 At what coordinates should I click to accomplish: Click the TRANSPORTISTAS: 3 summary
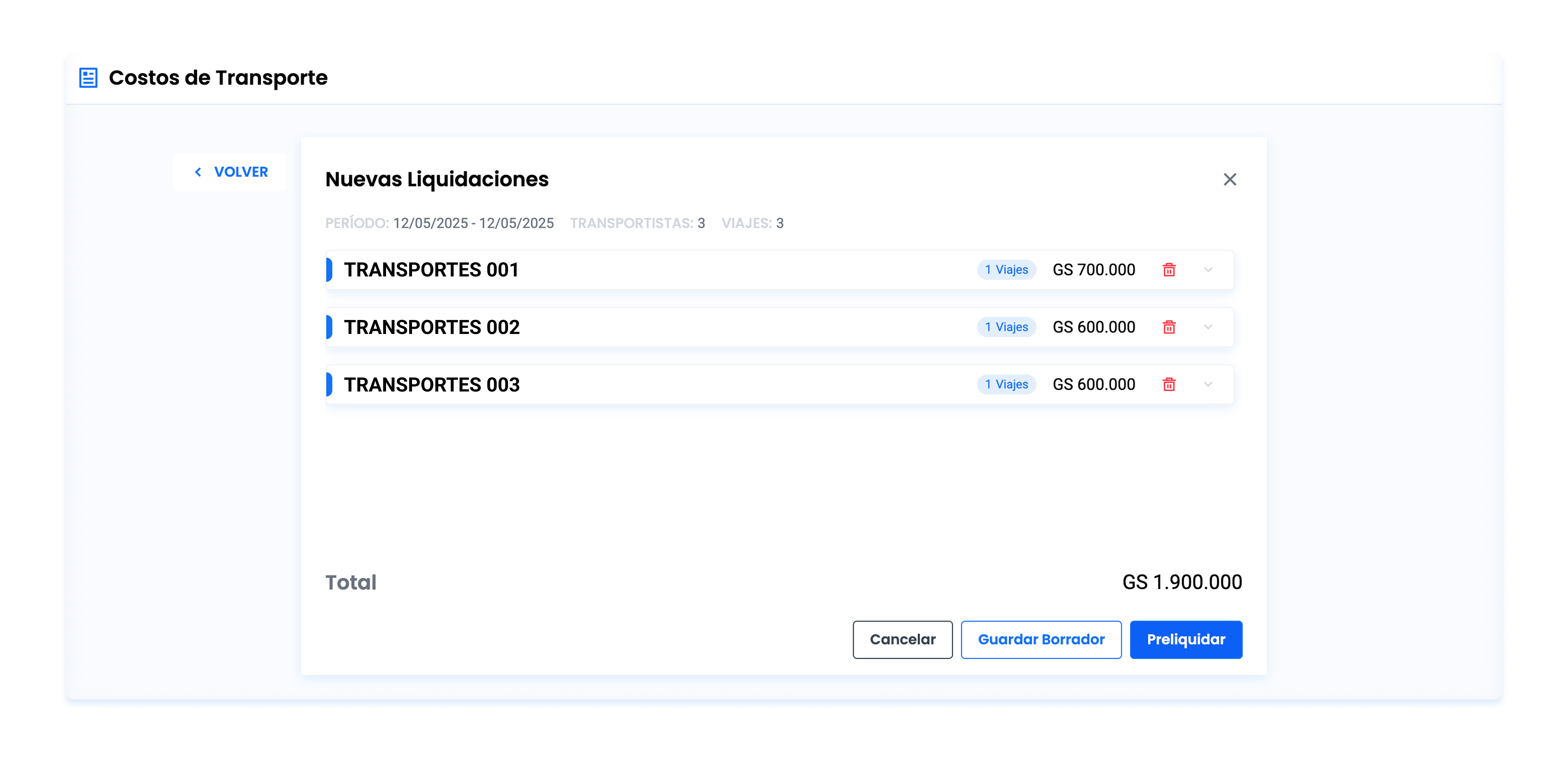[x=637, y=223]
